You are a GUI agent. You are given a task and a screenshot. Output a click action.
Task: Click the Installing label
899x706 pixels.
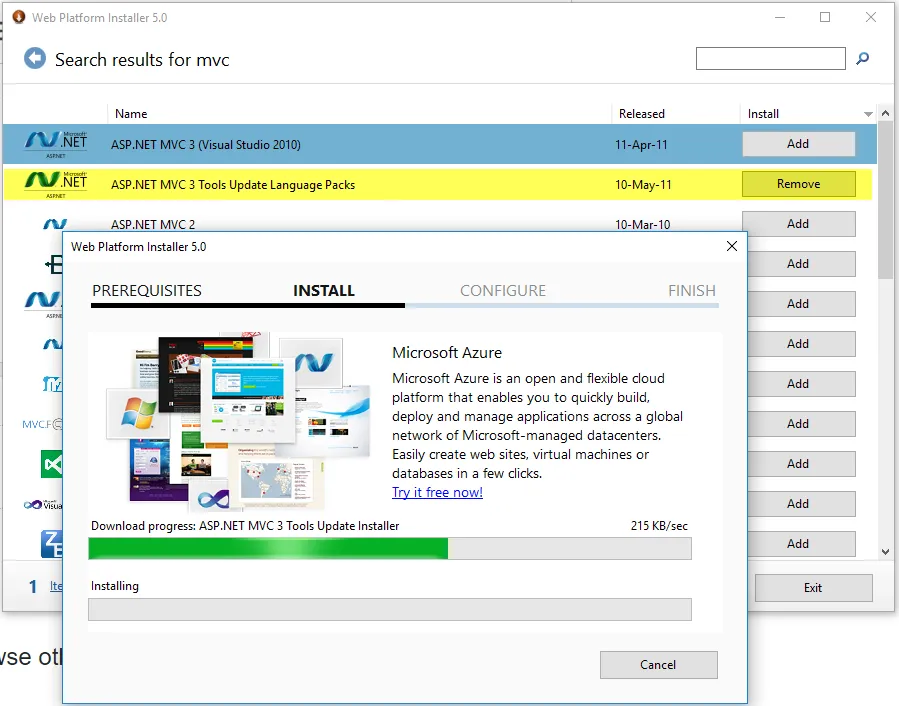point(115,586)
